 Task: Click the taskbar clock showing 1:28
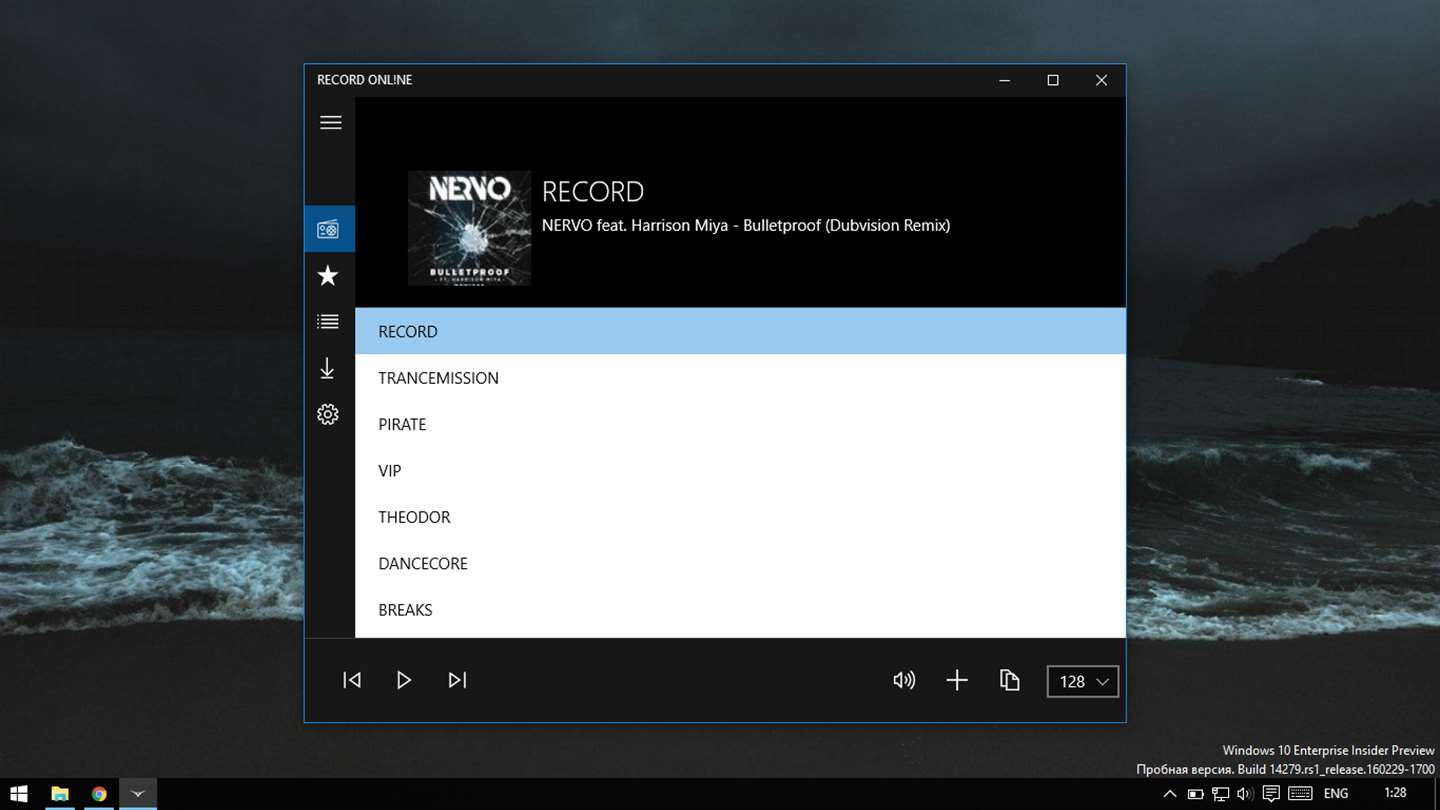(x=1395, y=793)
